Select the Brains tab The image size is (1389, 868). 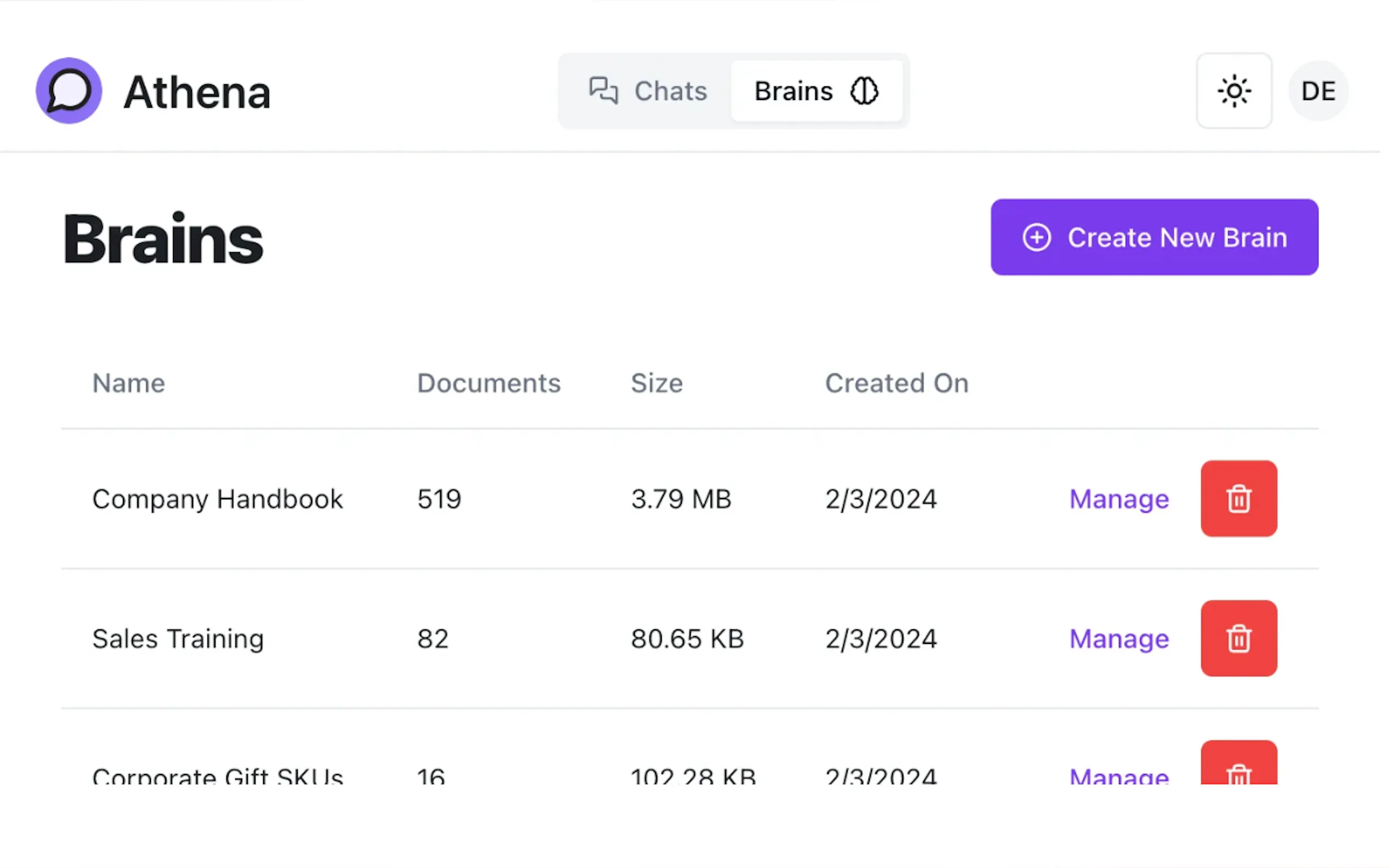click(815, 91)
